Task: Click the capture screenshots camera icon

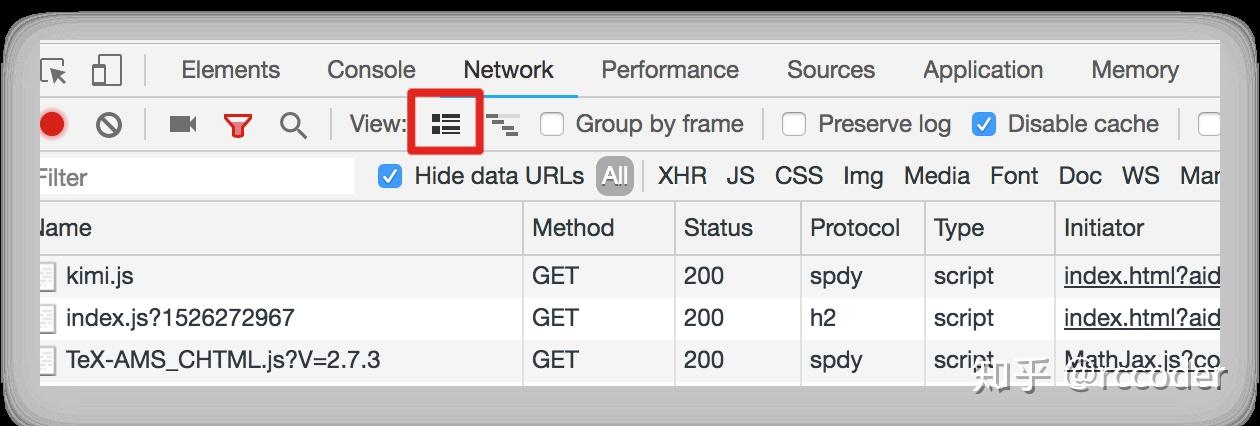Action: point(182,124)
